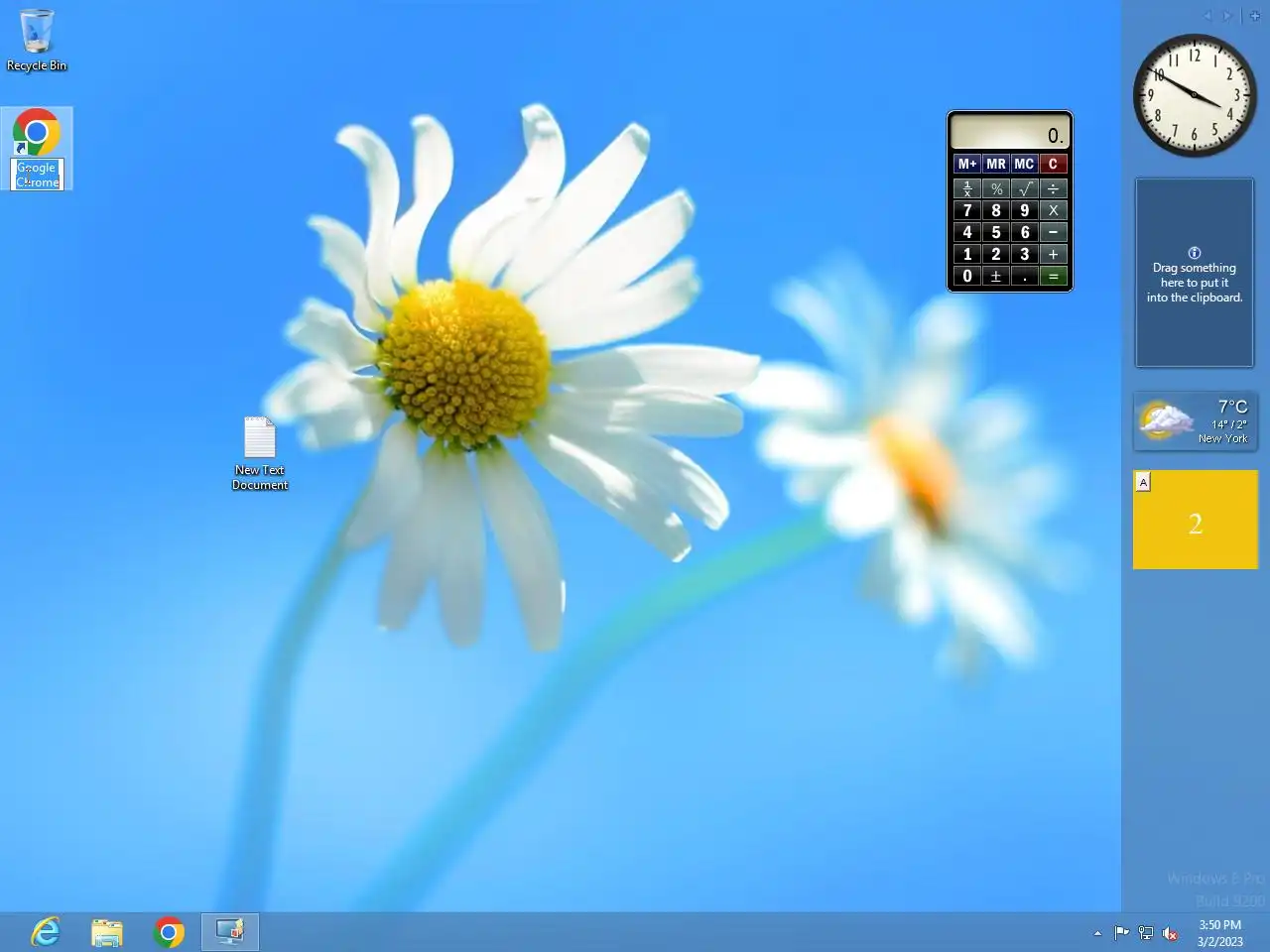Viewport: 1270px width, 952px height.
Task: Open the New York weather gadget
Action: coord(1196,421)
